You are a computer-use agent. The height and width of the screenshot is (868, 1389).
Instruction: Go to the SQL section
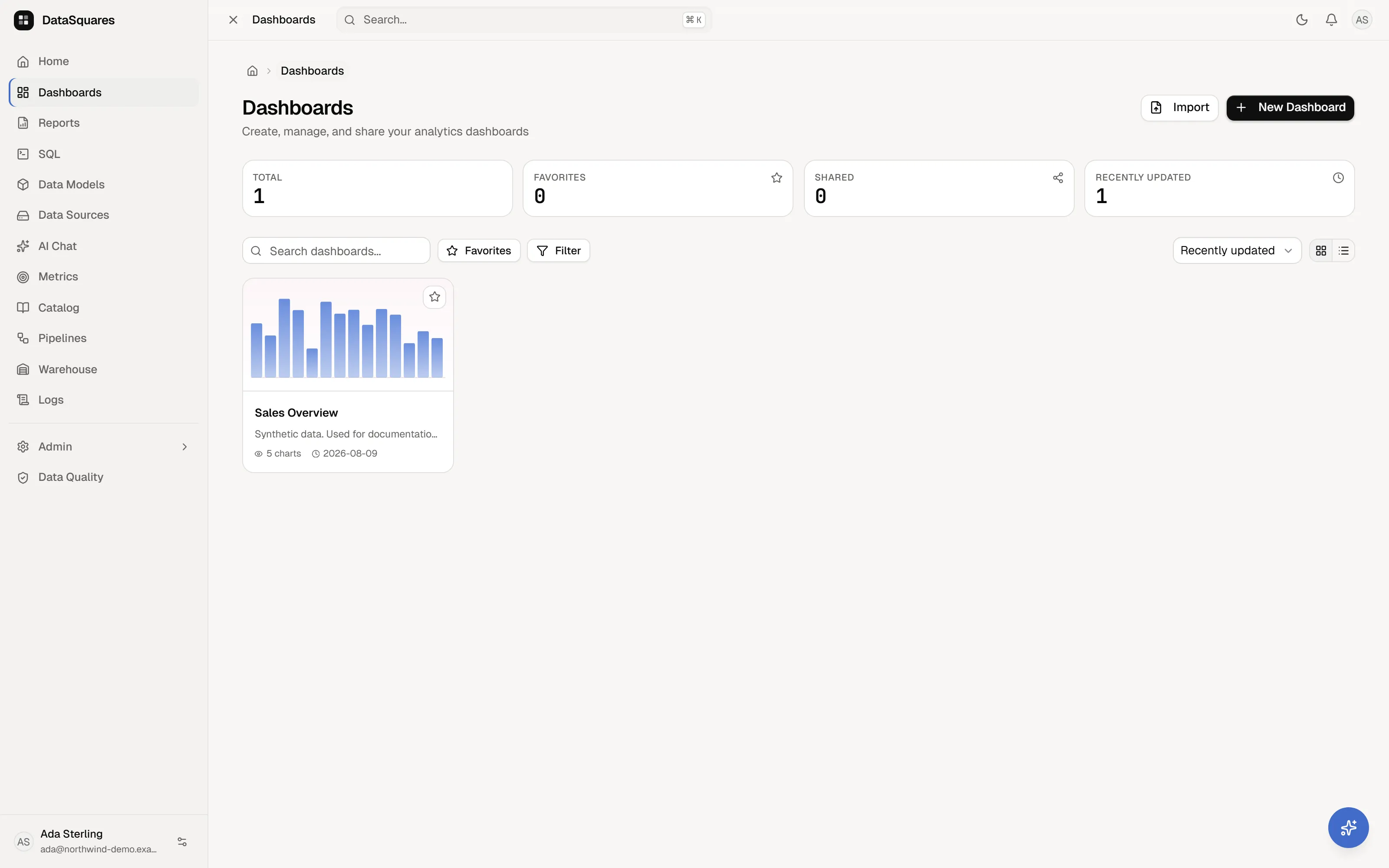pyautogui.click(x=103, y=154)
